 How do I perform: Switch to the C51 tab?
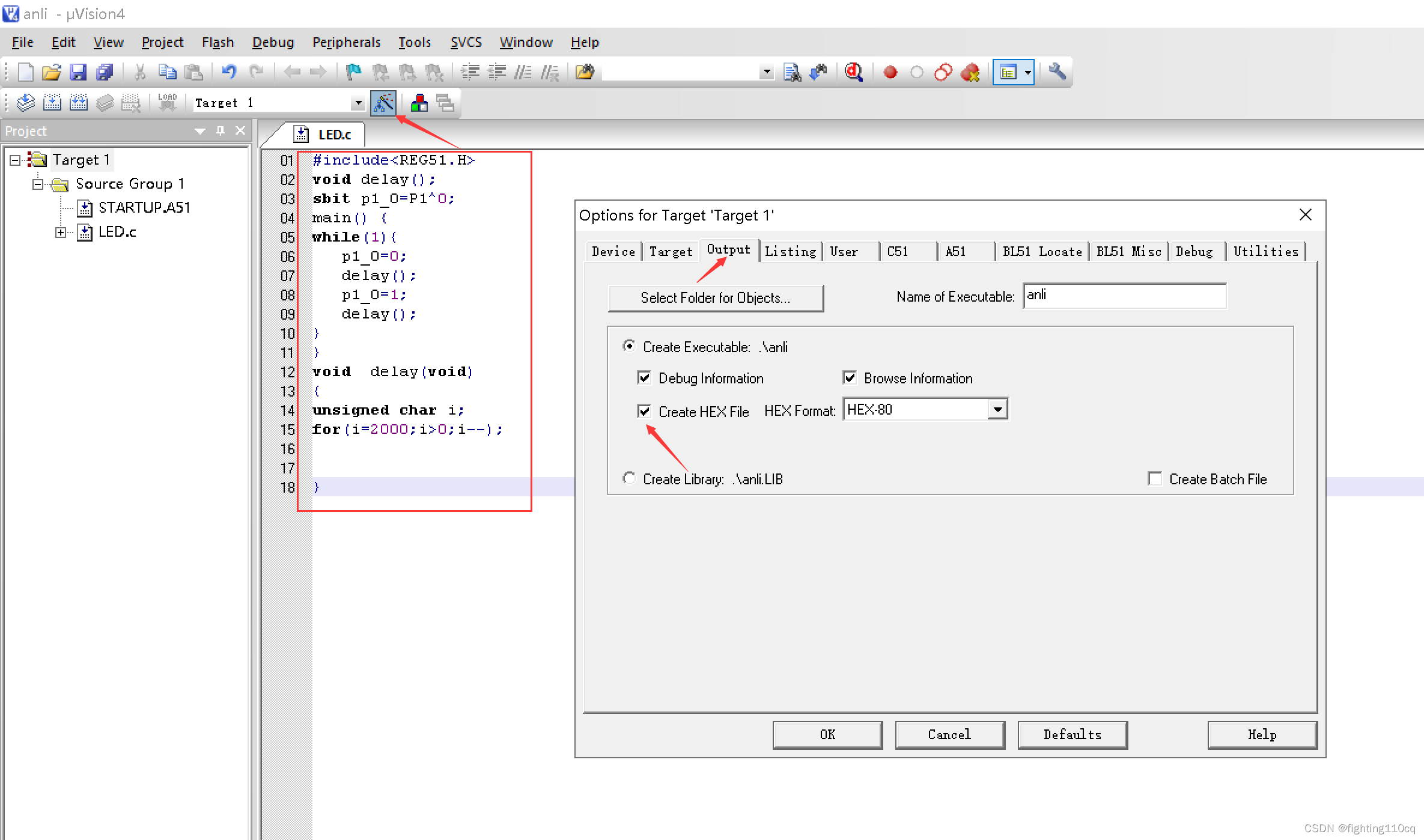tap(898, 252)
